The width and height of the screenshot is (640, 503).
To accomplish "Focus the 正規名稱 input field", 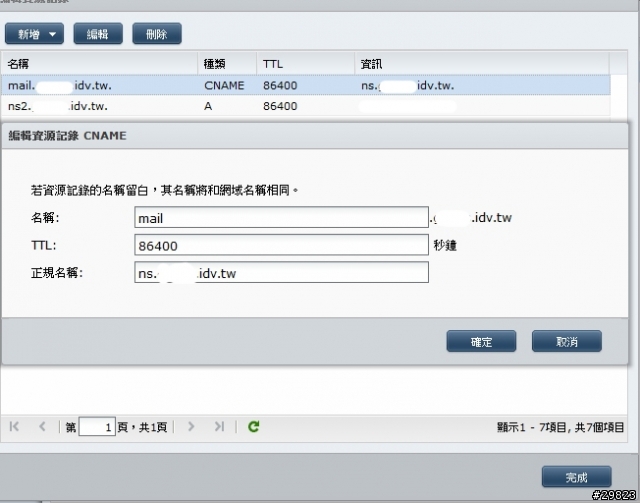I will pos(281,272).
